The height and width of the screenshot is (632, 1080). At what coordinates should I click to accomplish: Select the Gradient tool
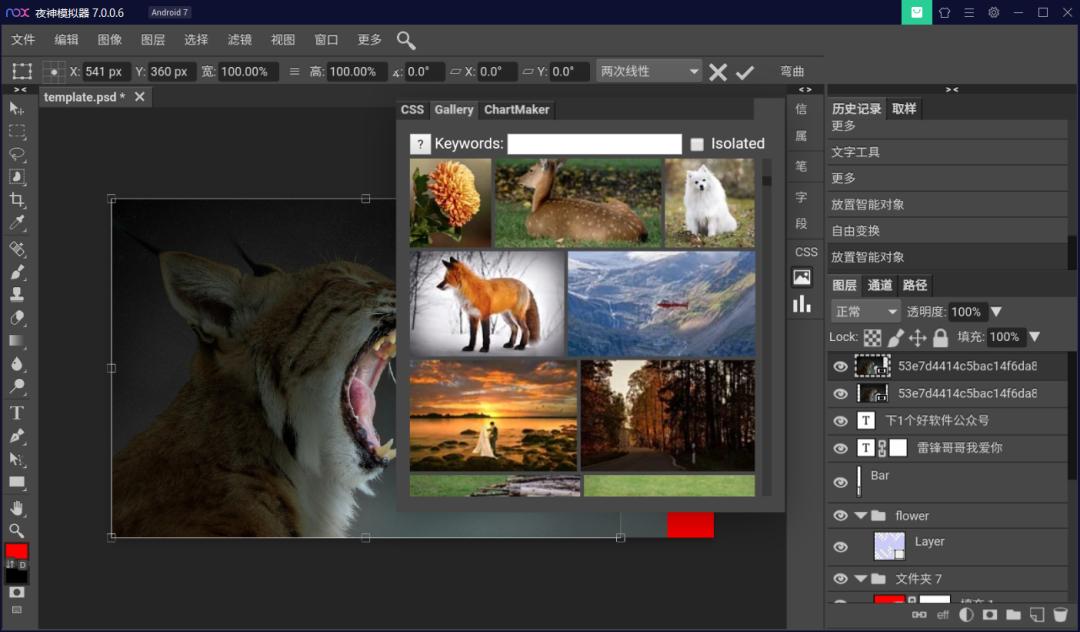coord(14,341)
